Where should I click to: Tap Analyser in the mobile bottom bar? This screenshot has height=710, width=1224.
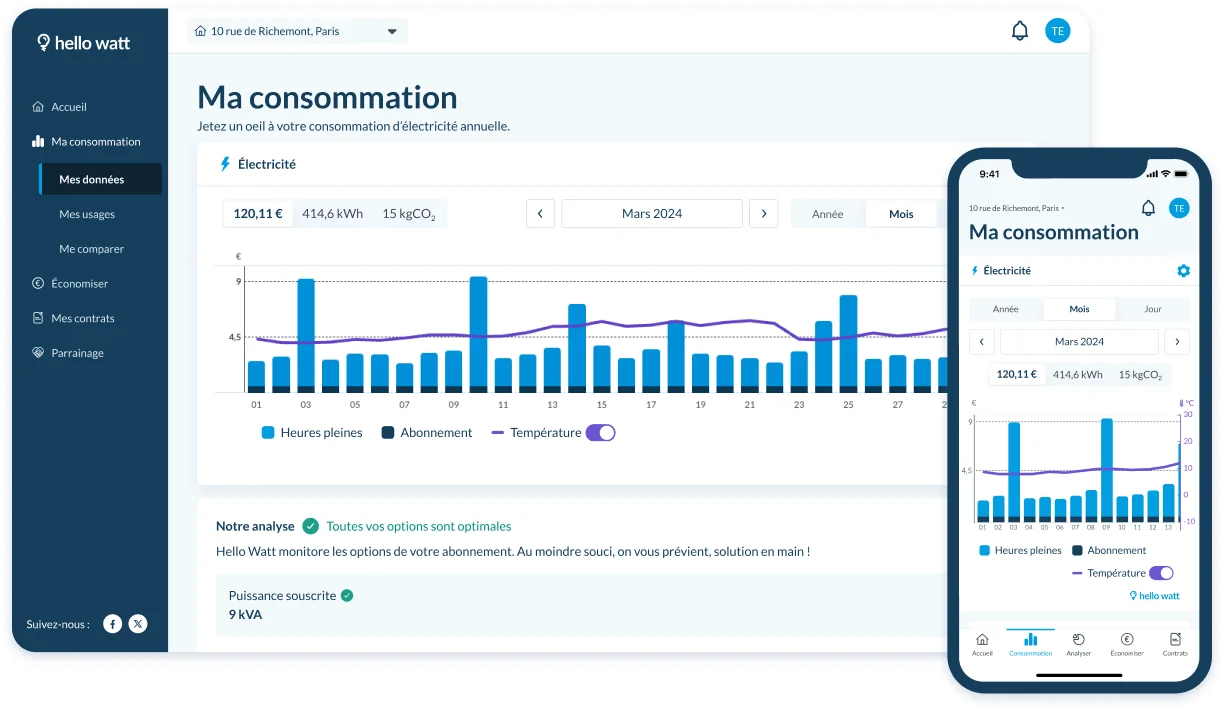[x=1078, y=644]
